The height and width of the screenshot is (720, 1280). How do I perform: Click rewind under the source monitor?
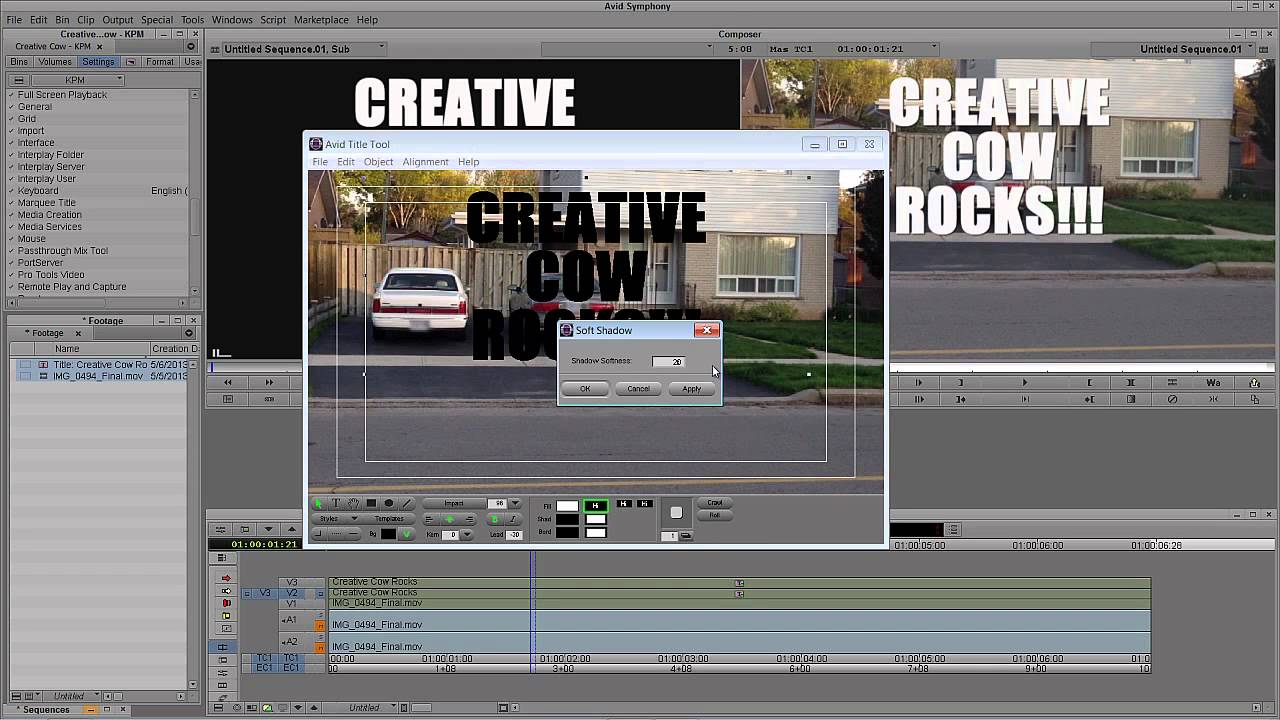(228, 382)
